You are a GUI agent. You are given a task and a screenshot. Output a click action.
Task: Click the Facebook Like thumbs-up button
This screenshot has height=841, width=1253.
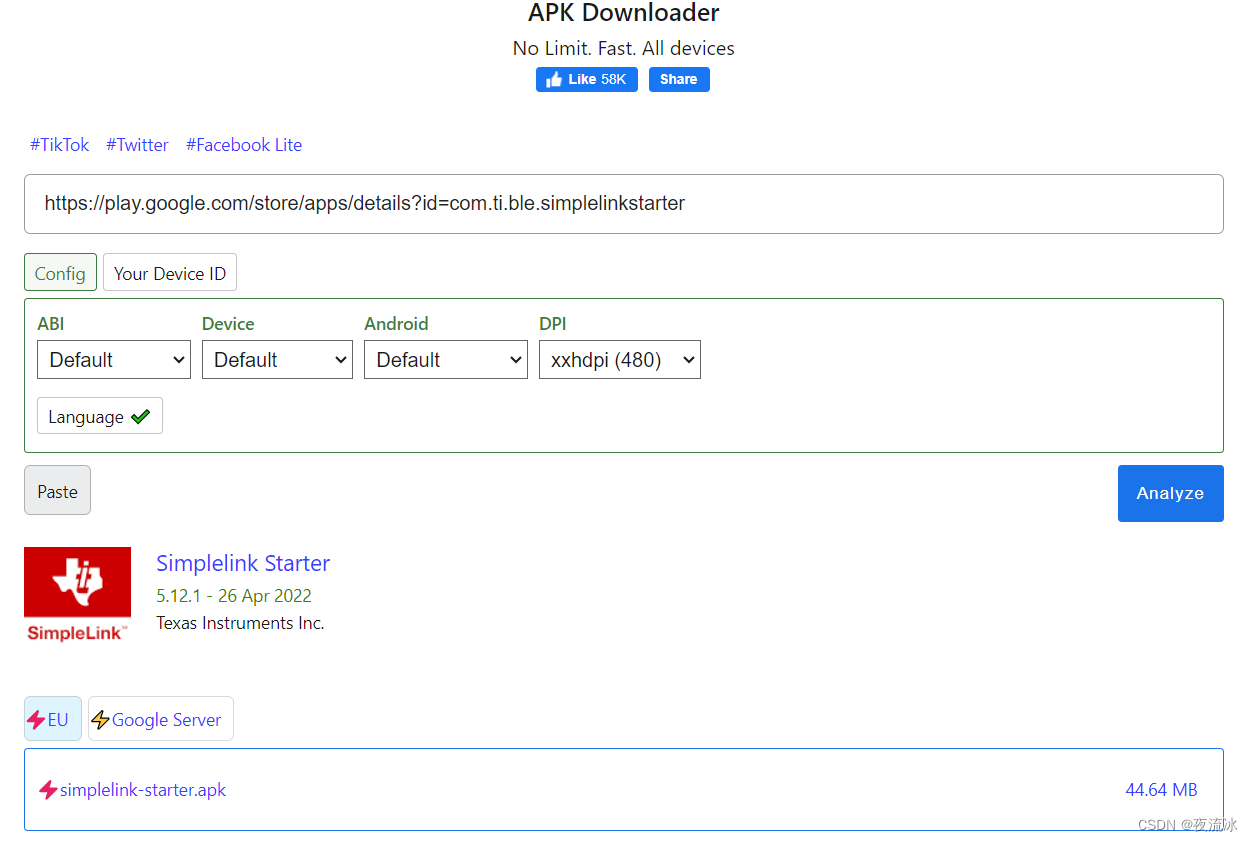(x=586, y=80)
